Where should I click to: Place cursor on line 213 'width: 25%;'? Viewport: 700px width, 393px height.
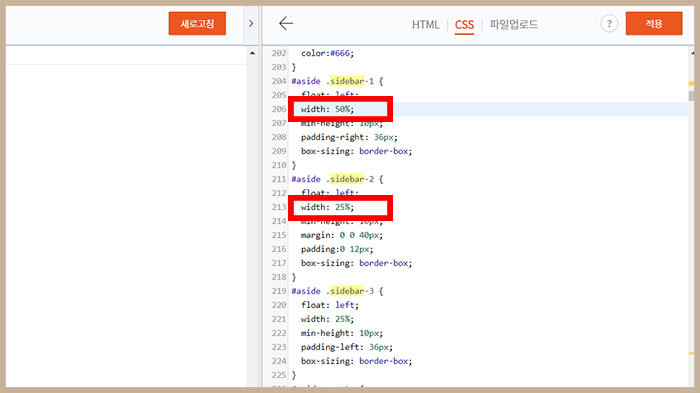coord(327,207)
